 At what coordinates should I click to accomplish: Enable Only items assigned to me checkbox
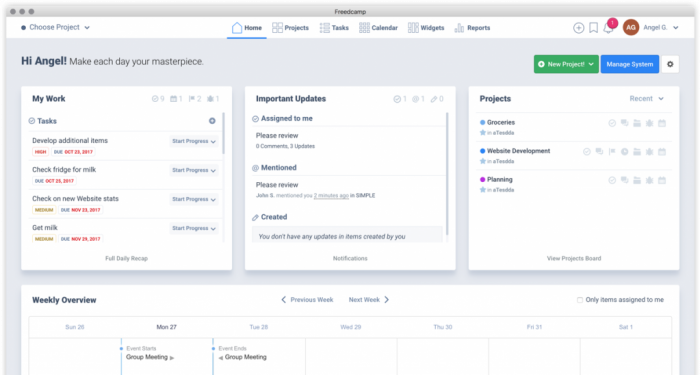(x=580, y=300)
